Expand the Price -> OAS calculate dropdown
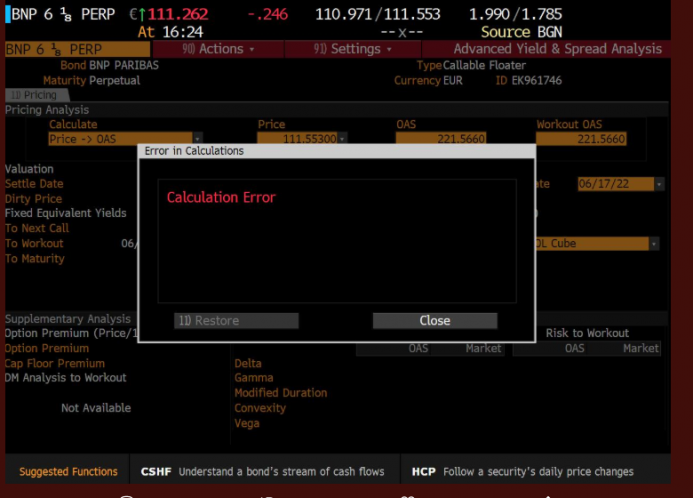 [198, 139]
